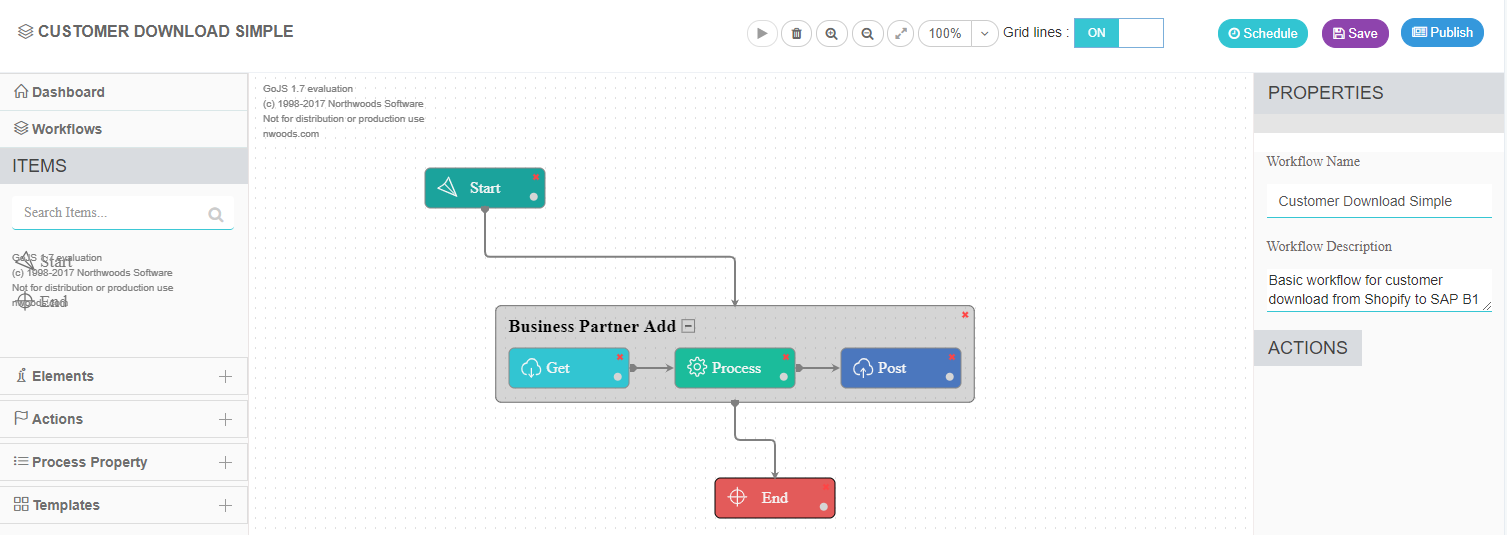
Task: Delete the Business Partner Add group via red x
Action: click(x=965, y=315)
